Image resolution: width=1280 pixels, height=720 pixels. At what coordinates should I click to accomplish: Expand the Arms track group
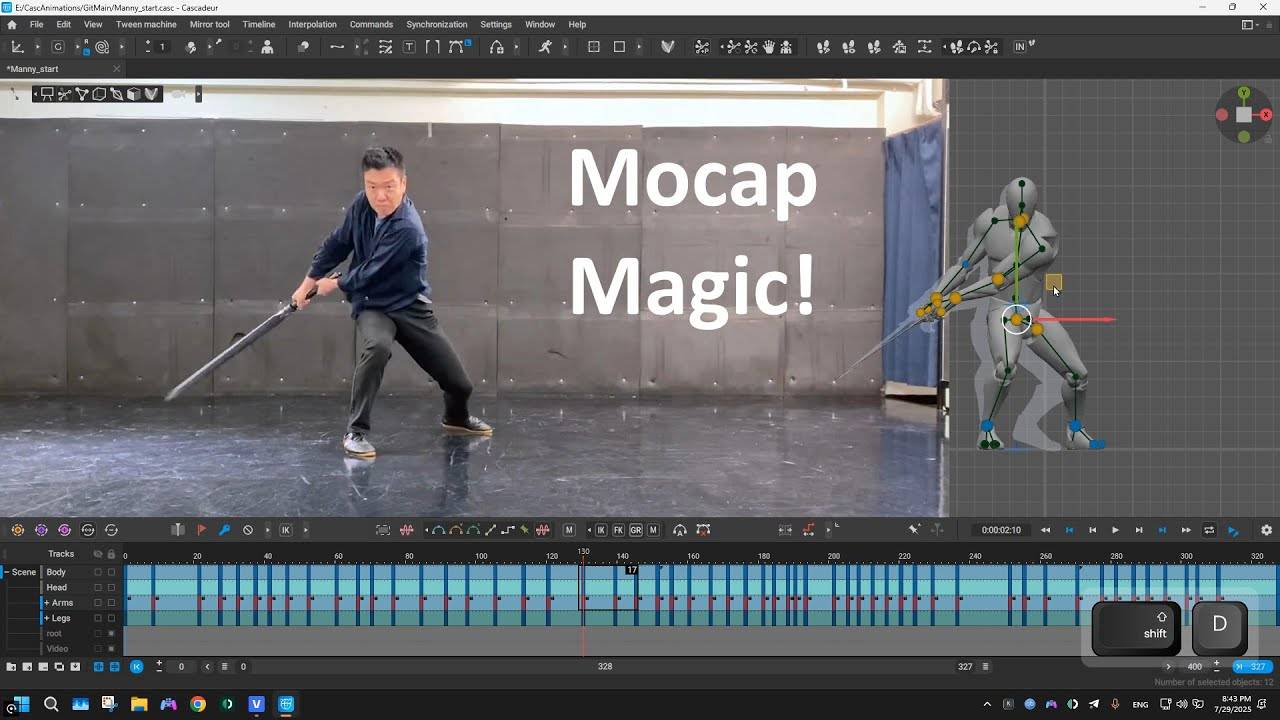point(46,603)
